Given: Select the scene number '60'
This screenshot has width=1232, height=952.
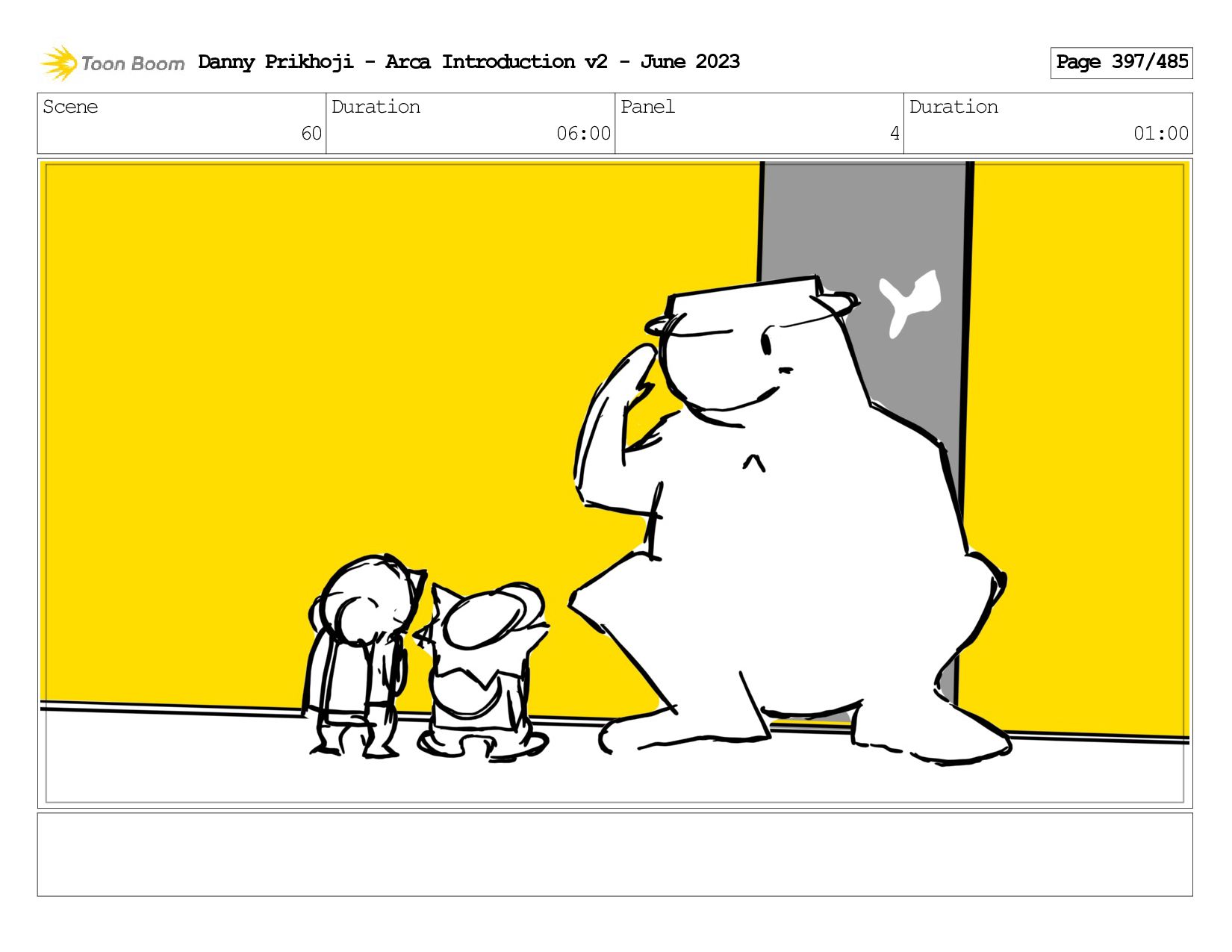Looking at the screenshot, I should click(x=311, y=134).
